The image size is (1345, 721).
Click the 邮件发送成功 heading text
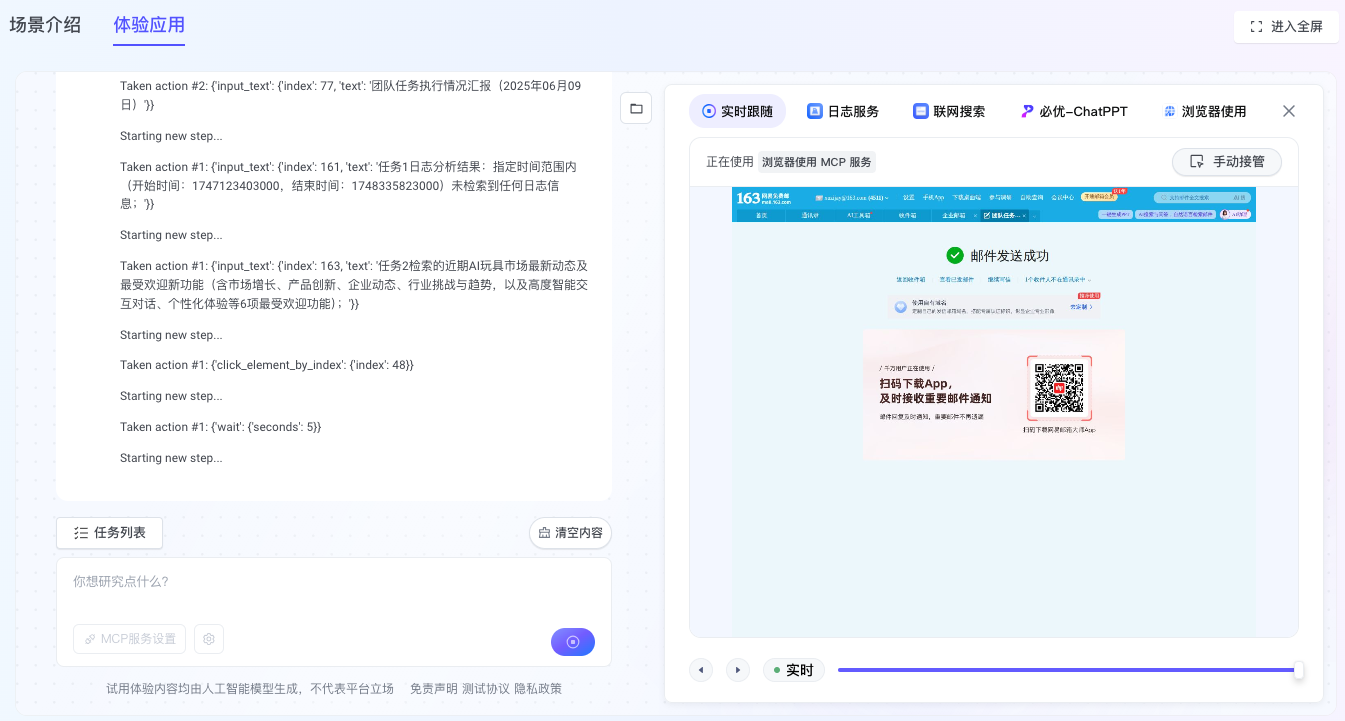[1010, 256]
